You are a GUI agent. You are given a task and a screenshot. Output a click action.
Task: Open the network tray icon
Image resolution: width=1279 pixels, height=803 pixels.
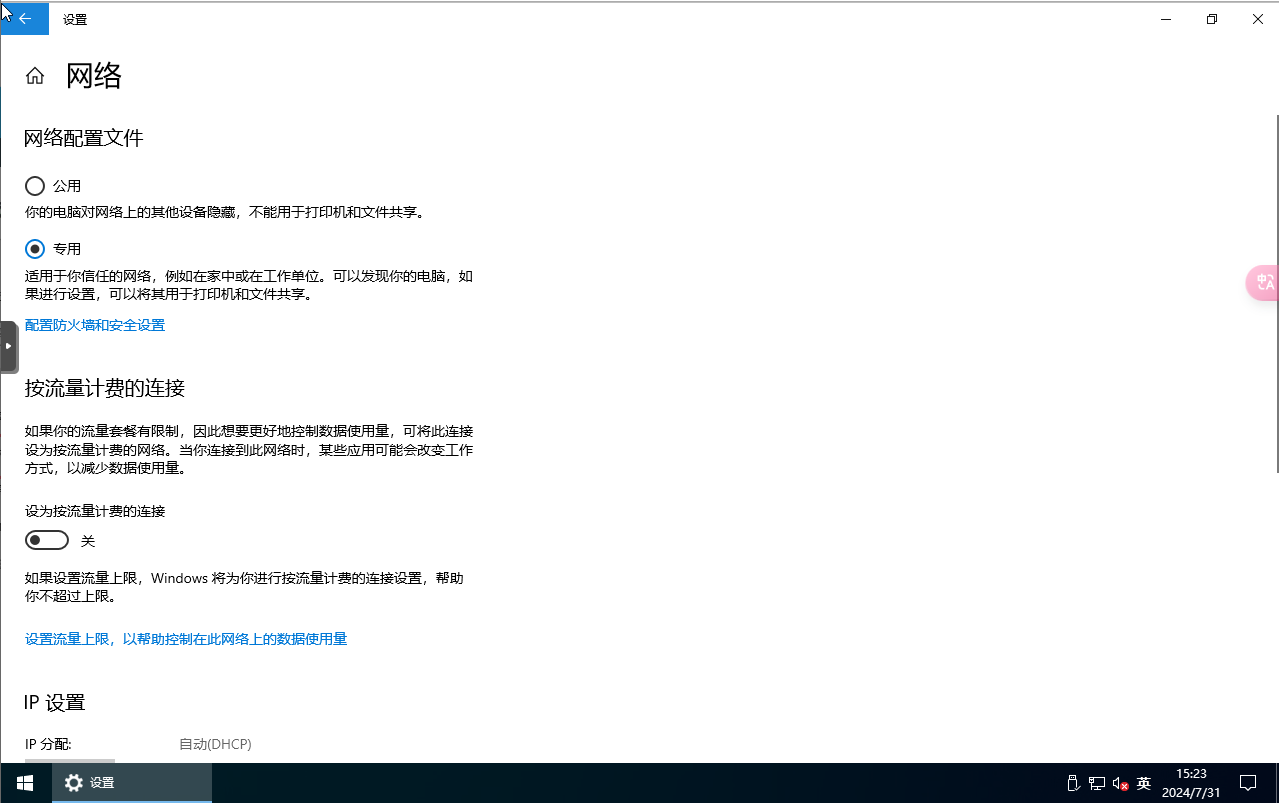coord(1097,783)
